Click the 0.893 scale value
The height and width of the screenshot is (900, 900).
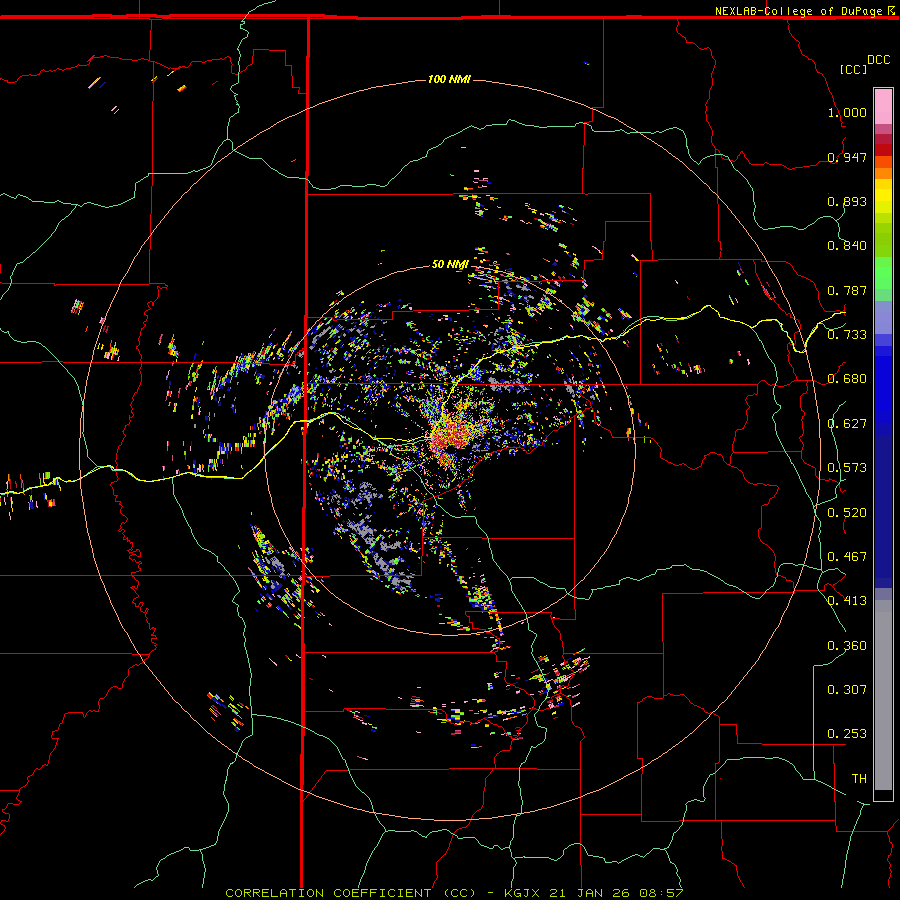pos(847,201)
